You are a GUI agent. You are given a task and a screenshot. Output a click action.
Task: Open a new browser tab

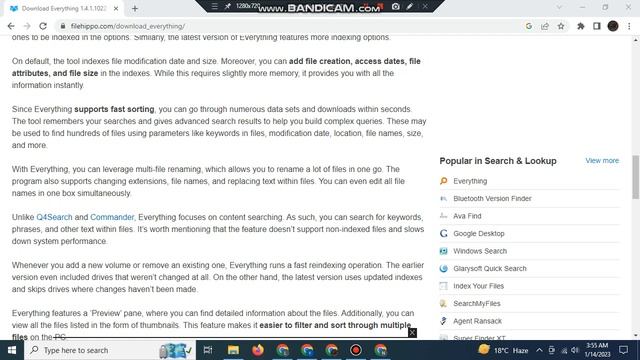[135, 8]
